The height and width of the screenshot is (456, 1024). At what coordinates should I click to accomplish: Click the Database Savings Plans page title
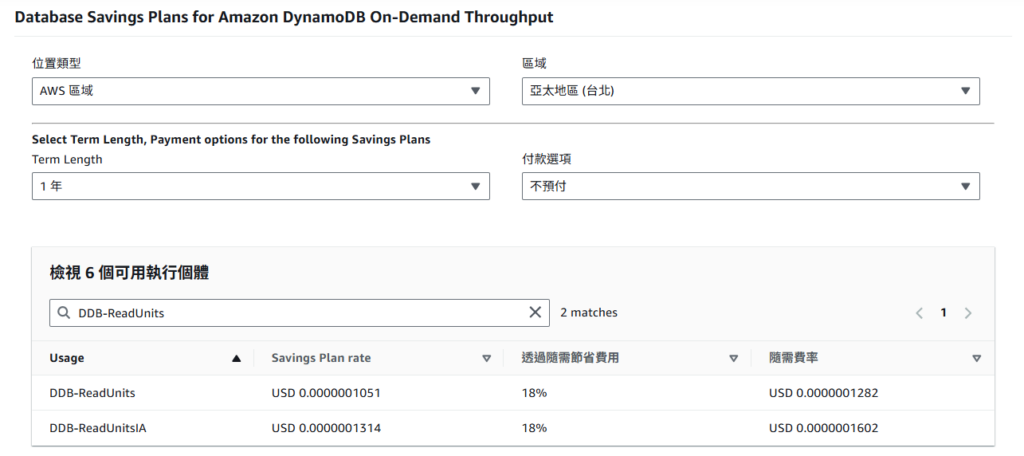point(283,18)
